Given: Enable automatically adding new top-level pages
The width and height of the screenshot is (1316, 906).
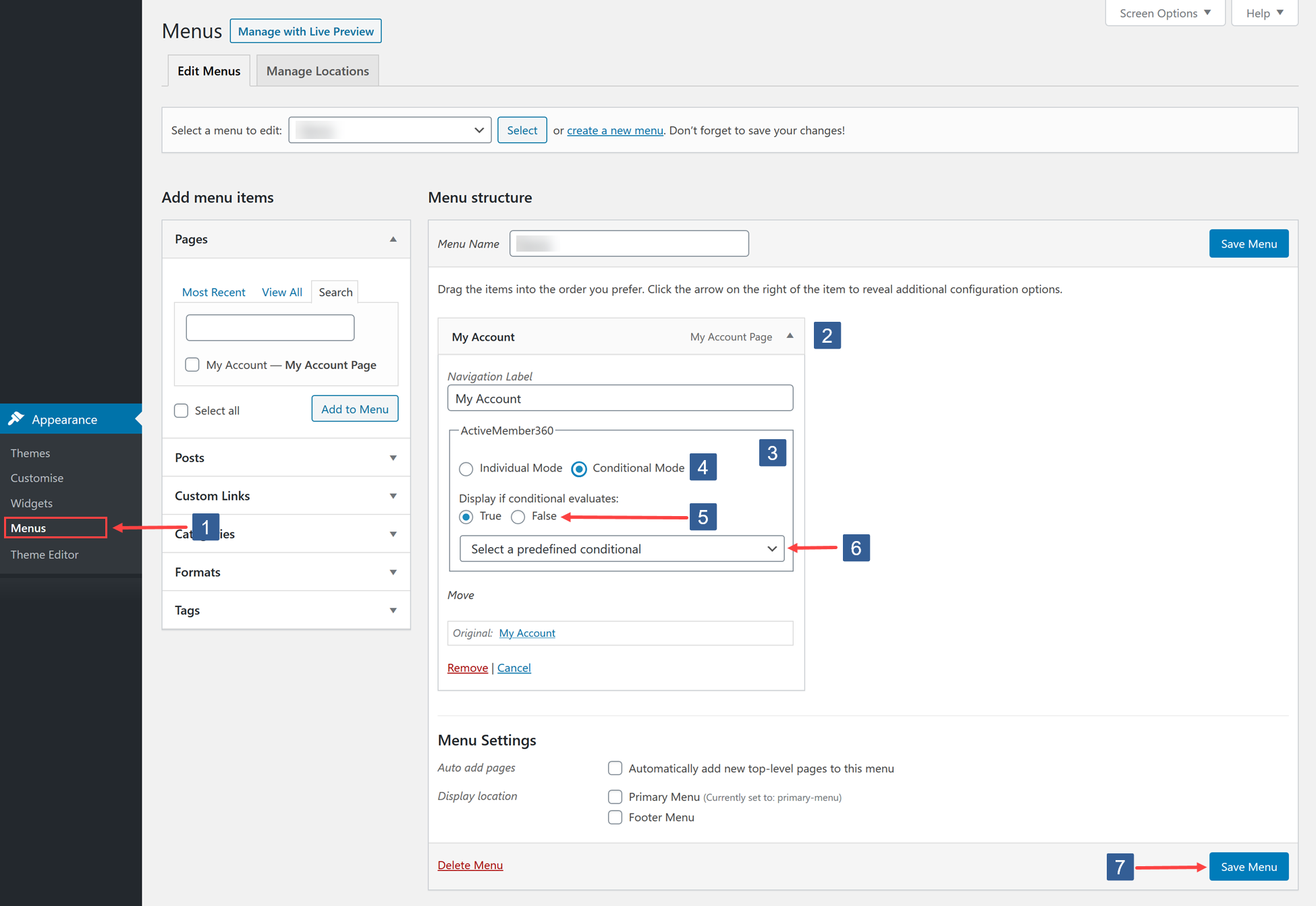Looking at the screenshot, I should click(615, 768).
